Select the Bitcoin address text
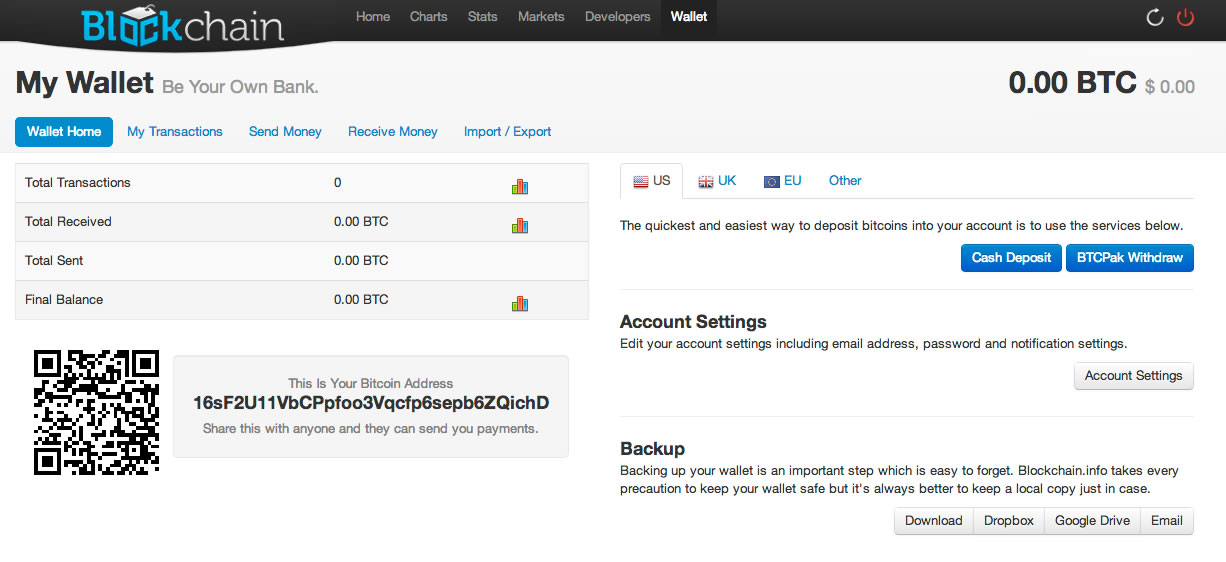The width and height of the screenshot is (1226, 562). [x=371, y=403]
